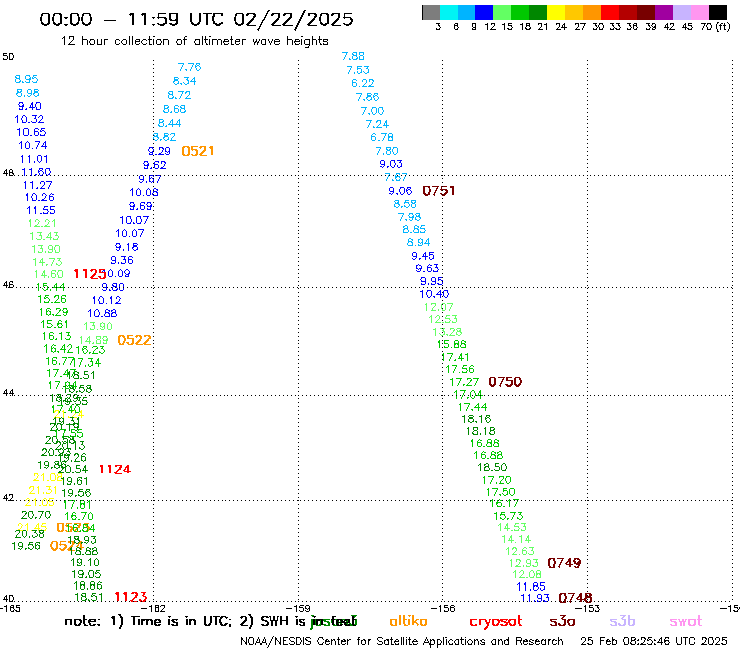Click the NOAA/NESDIS Center footer text
Image resolution: width=740 pixels, height=650 pixels.
[x=402, y=641]
